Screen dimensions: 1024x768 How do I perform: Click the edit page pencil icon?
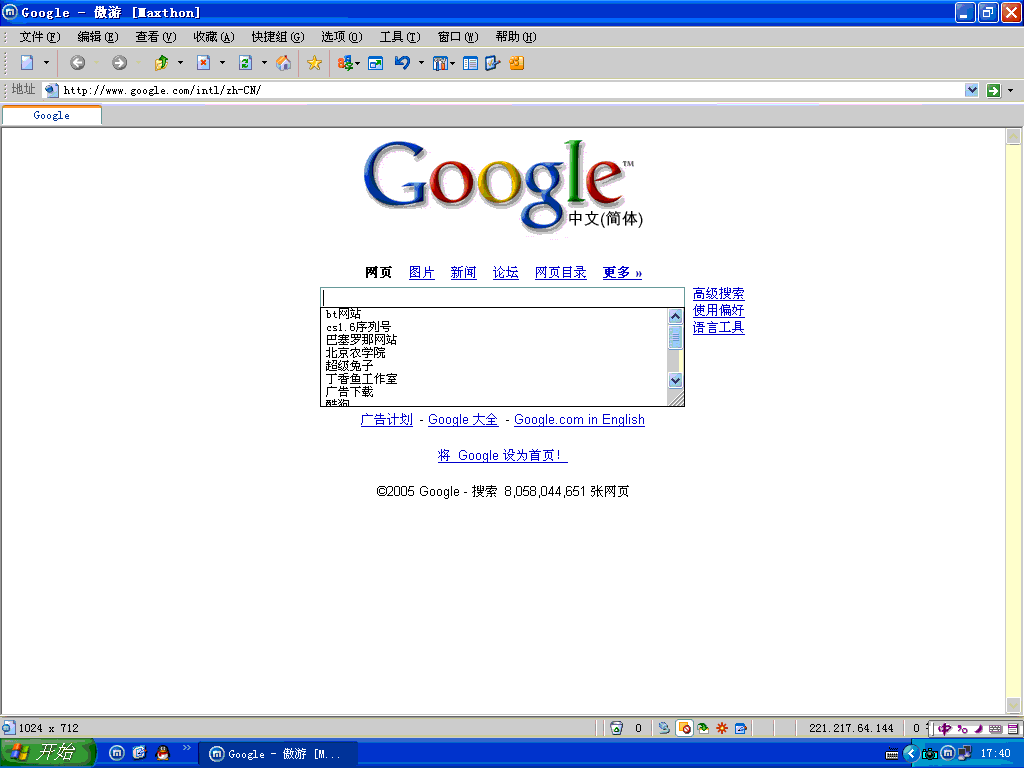click(x=492, y=63)
